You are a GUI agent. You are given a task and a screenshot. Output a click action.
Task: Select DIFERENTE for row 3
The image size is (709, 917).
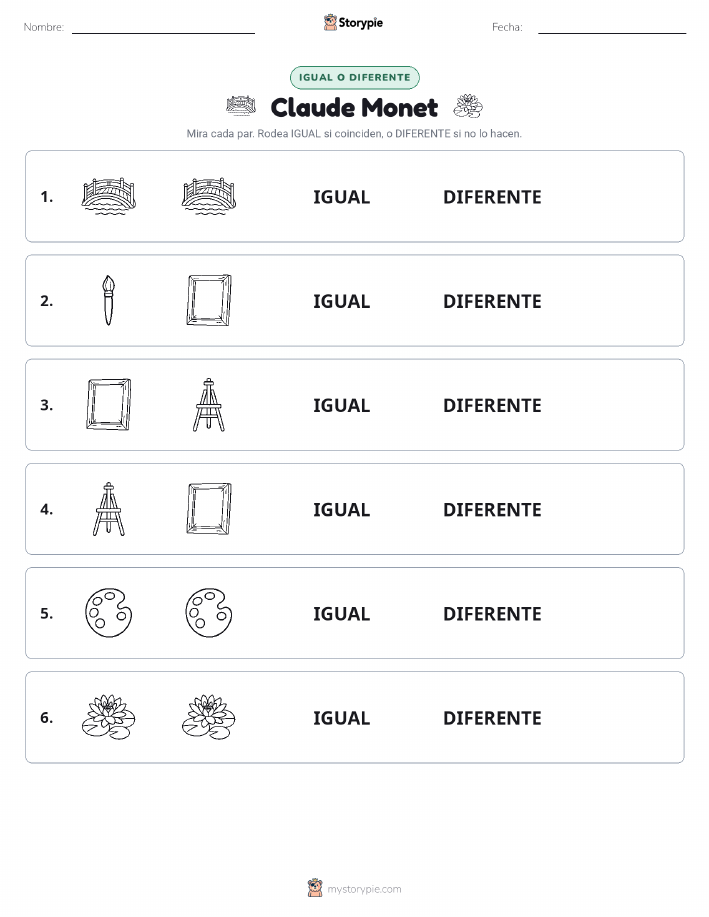tap(492, 405)
